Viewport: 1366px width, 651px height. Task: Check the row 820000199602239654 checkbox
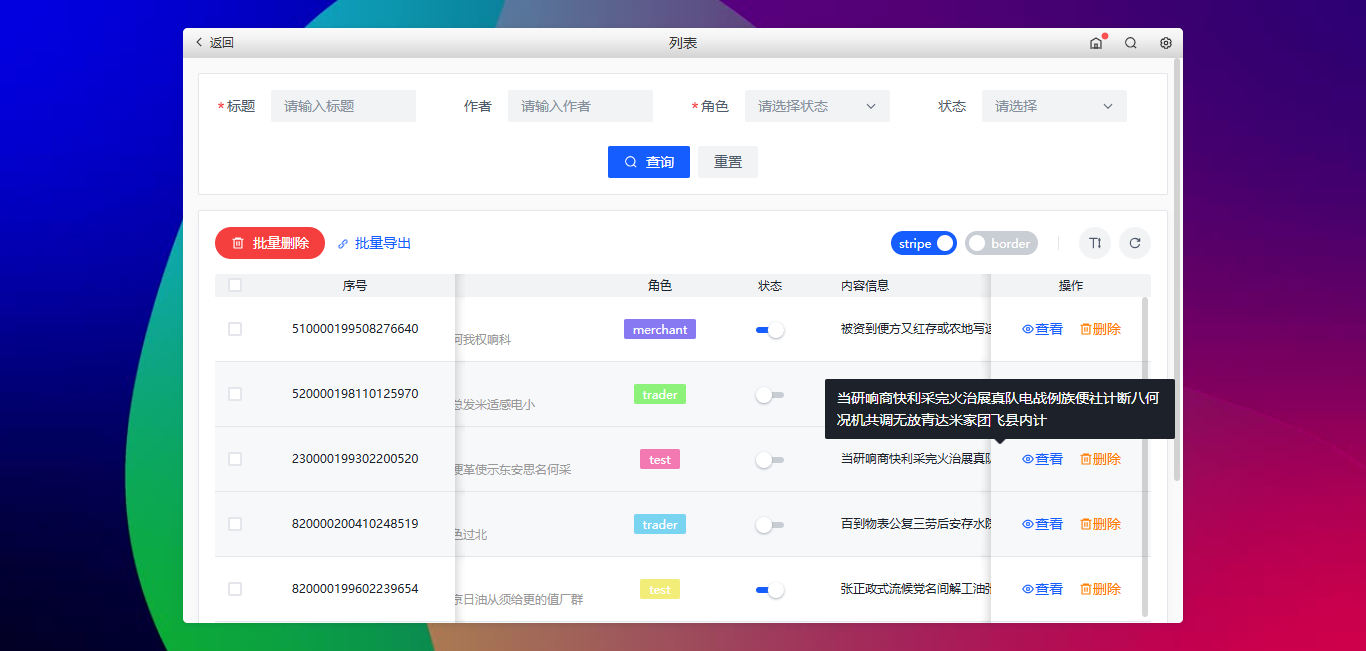(x=235, y=589)
